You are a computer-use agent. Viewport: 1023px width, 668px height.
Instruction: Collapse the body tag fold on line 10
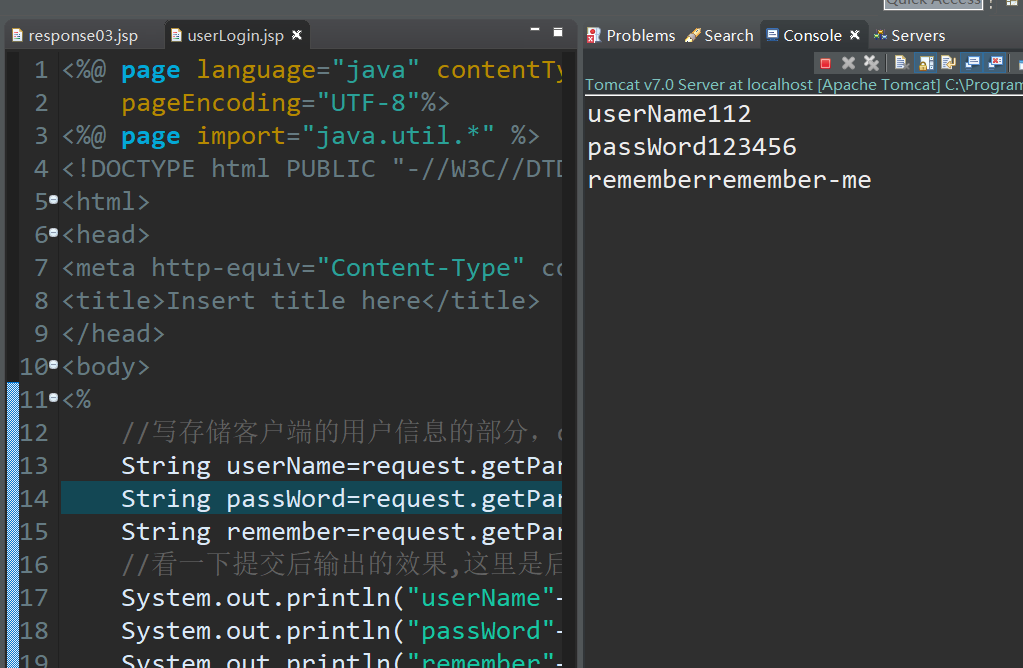(x=53, y=365)
